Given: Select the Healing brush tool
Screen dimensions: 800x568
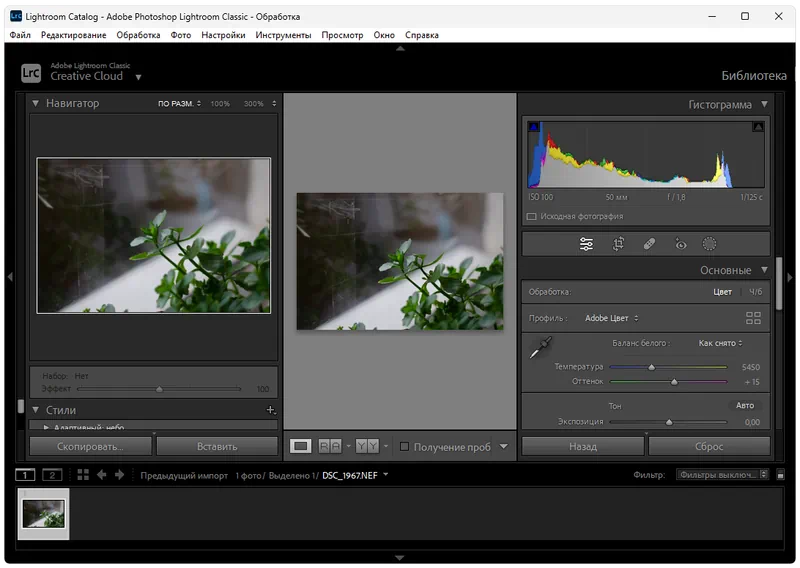Looking at the screenshot, I should pos(649,244).
